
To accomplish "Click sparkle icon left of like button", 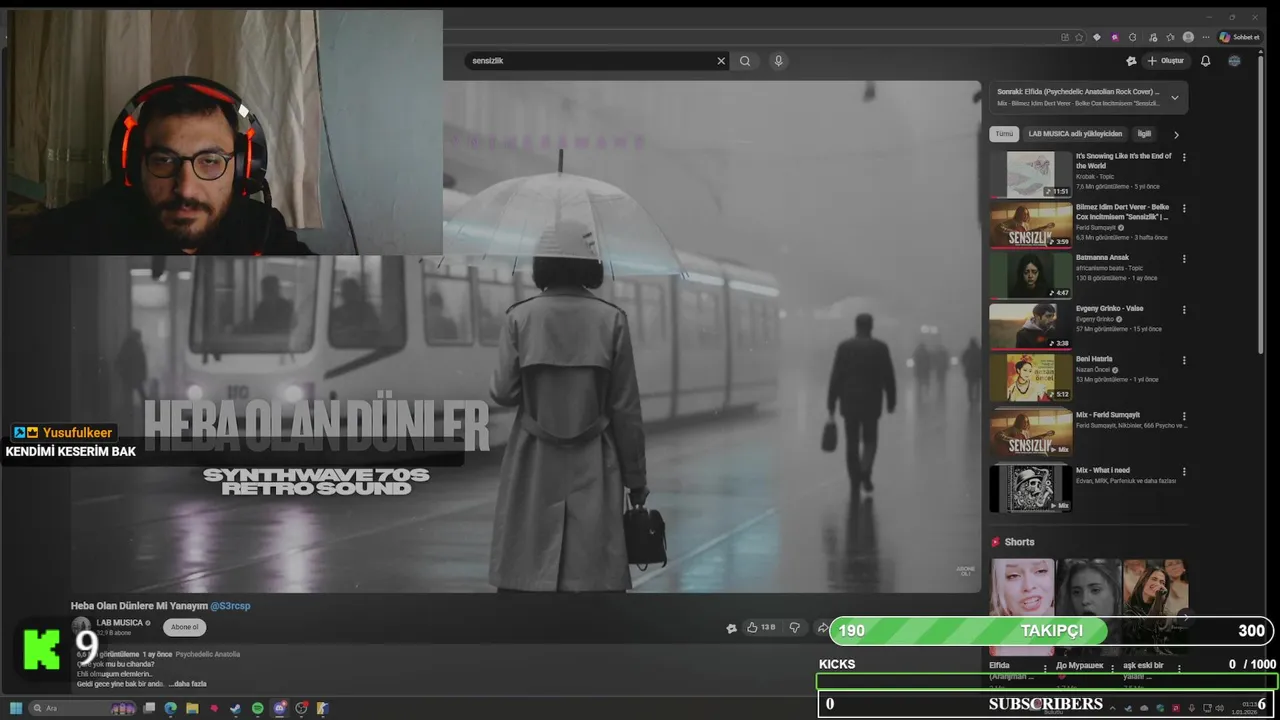I will pyautogui.click(x=731, y=628).
